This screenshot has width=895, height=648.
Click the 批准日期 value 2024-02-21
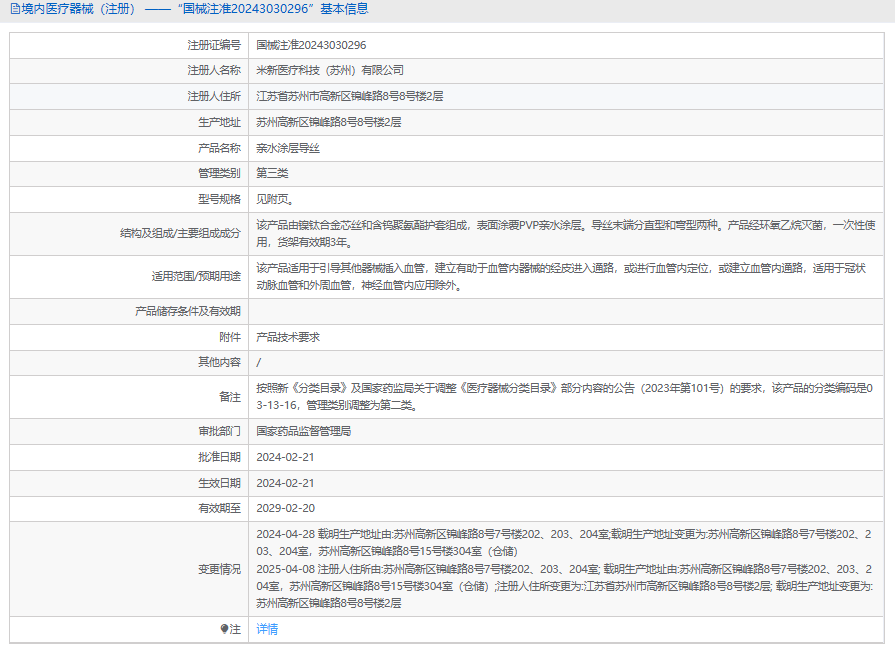(x=286, y=457)
